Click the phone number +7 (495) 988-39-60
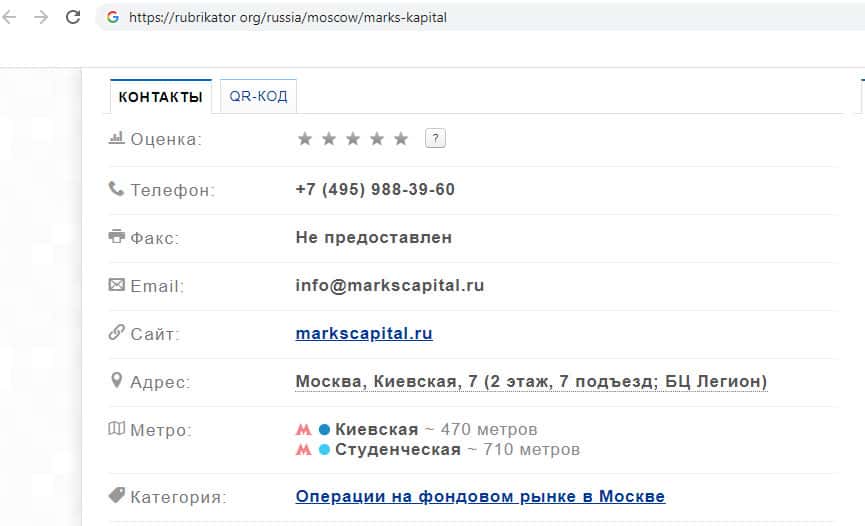The width and height of the screenshot is (865, 526). 375,189
